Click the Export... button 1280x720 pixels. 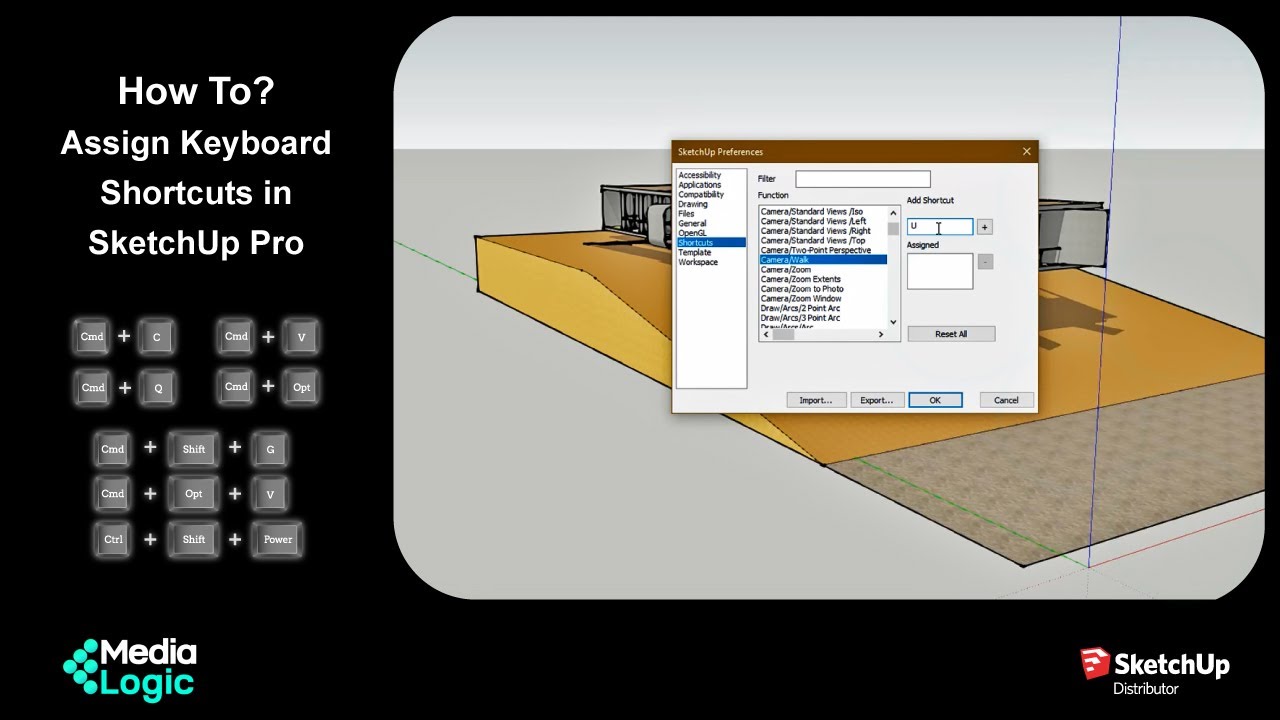(x=877, y=400)
